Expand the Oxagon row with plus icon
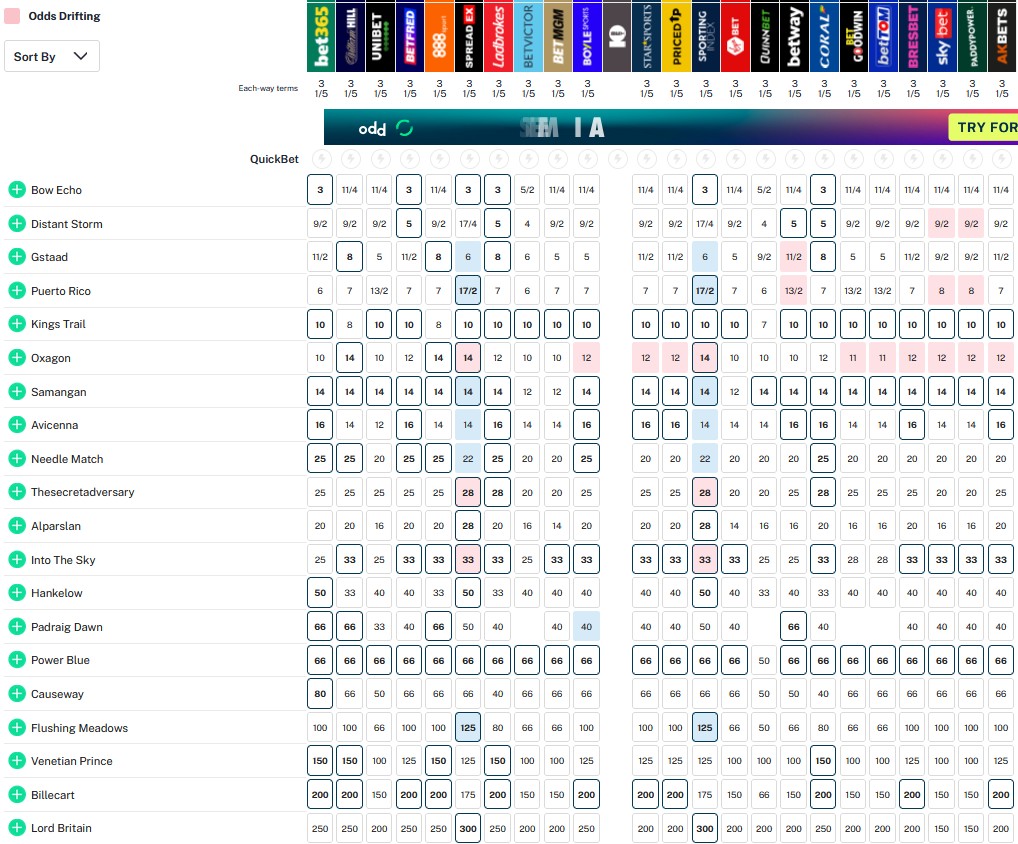The height and width of the screenshot is (844, 1018). click(16, 358)
